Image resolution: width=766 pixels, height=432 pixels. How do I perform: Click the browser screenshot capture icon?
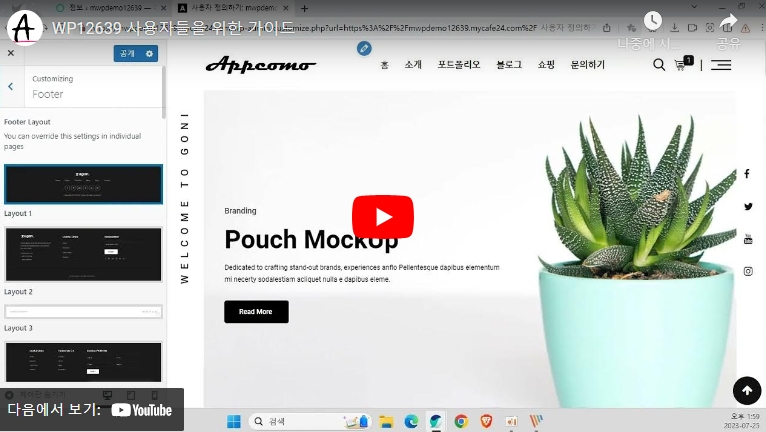coord(710,28)
